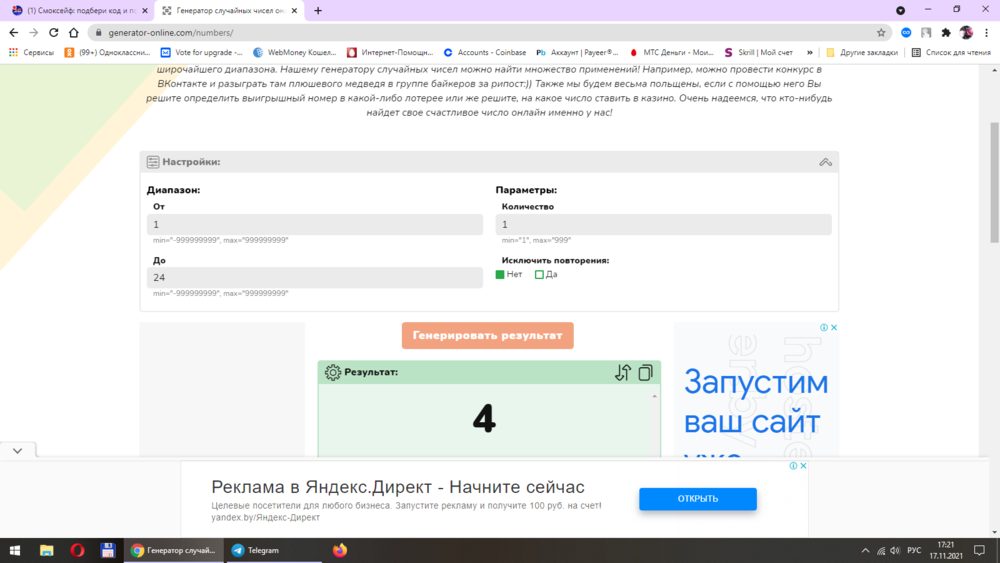Show hidden system tray icons
1000x563 pixels.
click(865, 550)
